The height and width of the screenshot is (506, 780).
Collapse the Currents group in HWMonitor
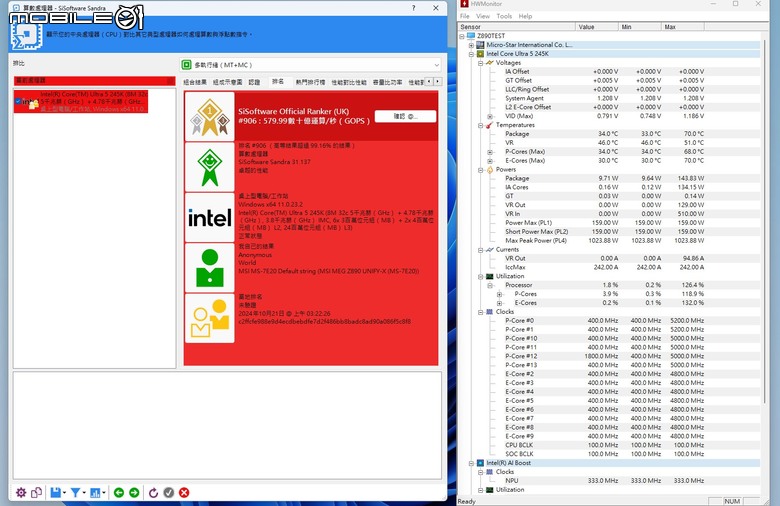pos(481,250)
